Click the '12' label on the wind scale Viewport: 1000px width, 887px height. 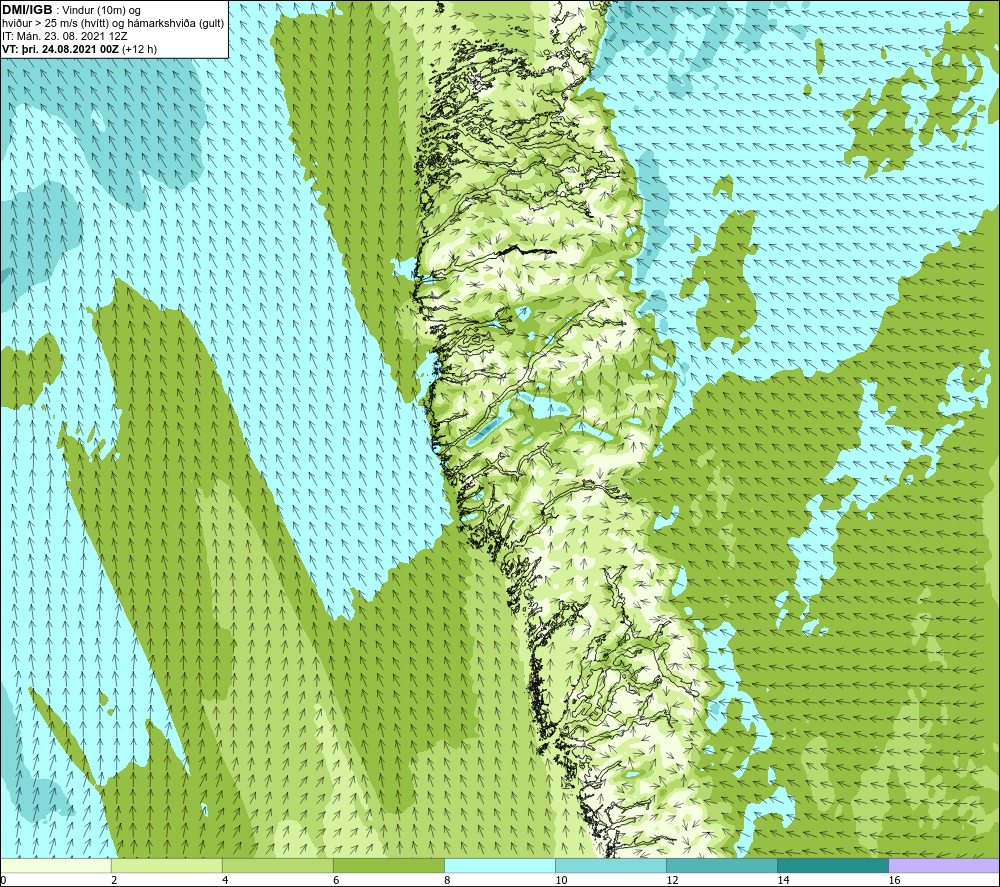(x=672, y=881)
